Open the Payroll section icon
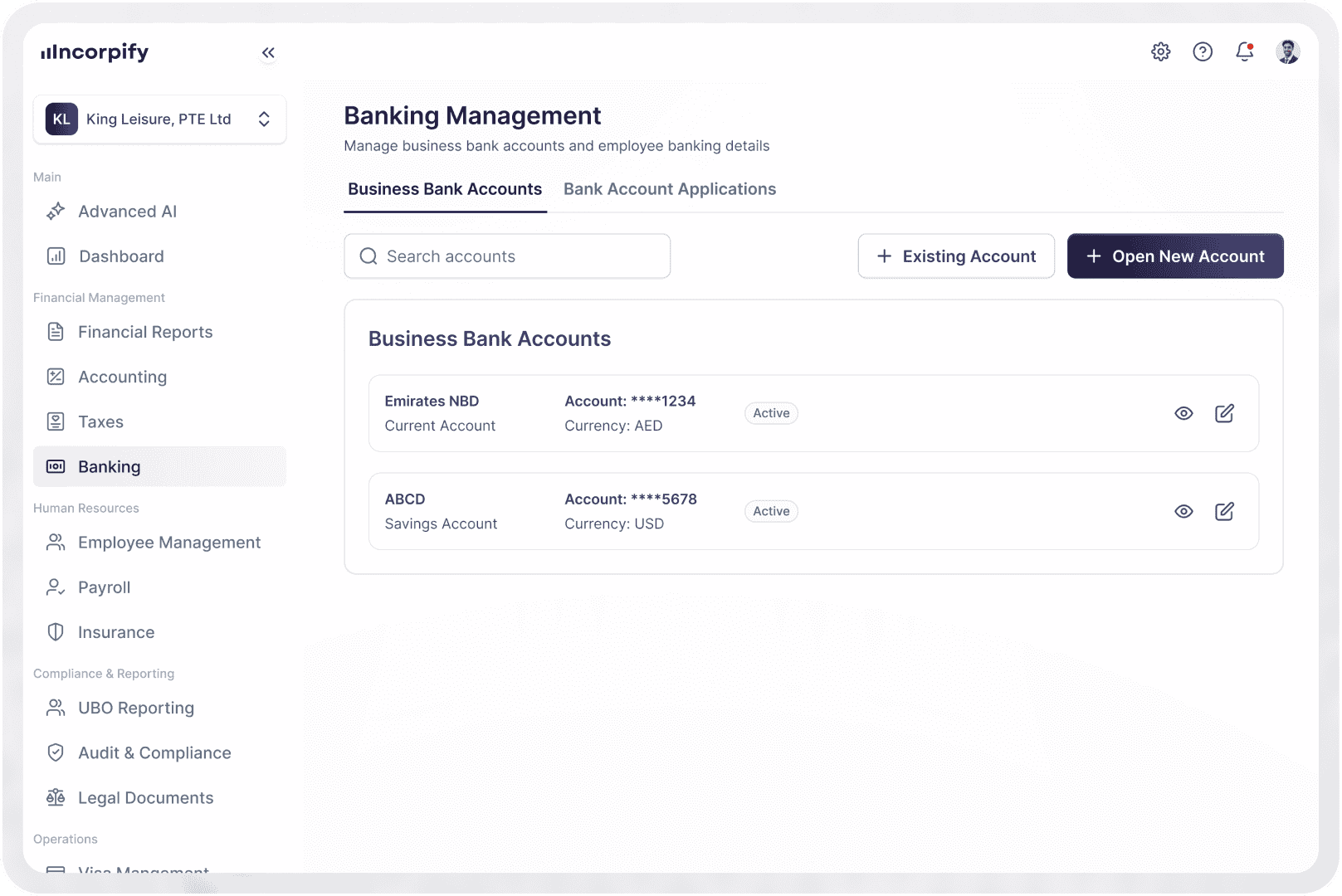 tap(55, 587)
